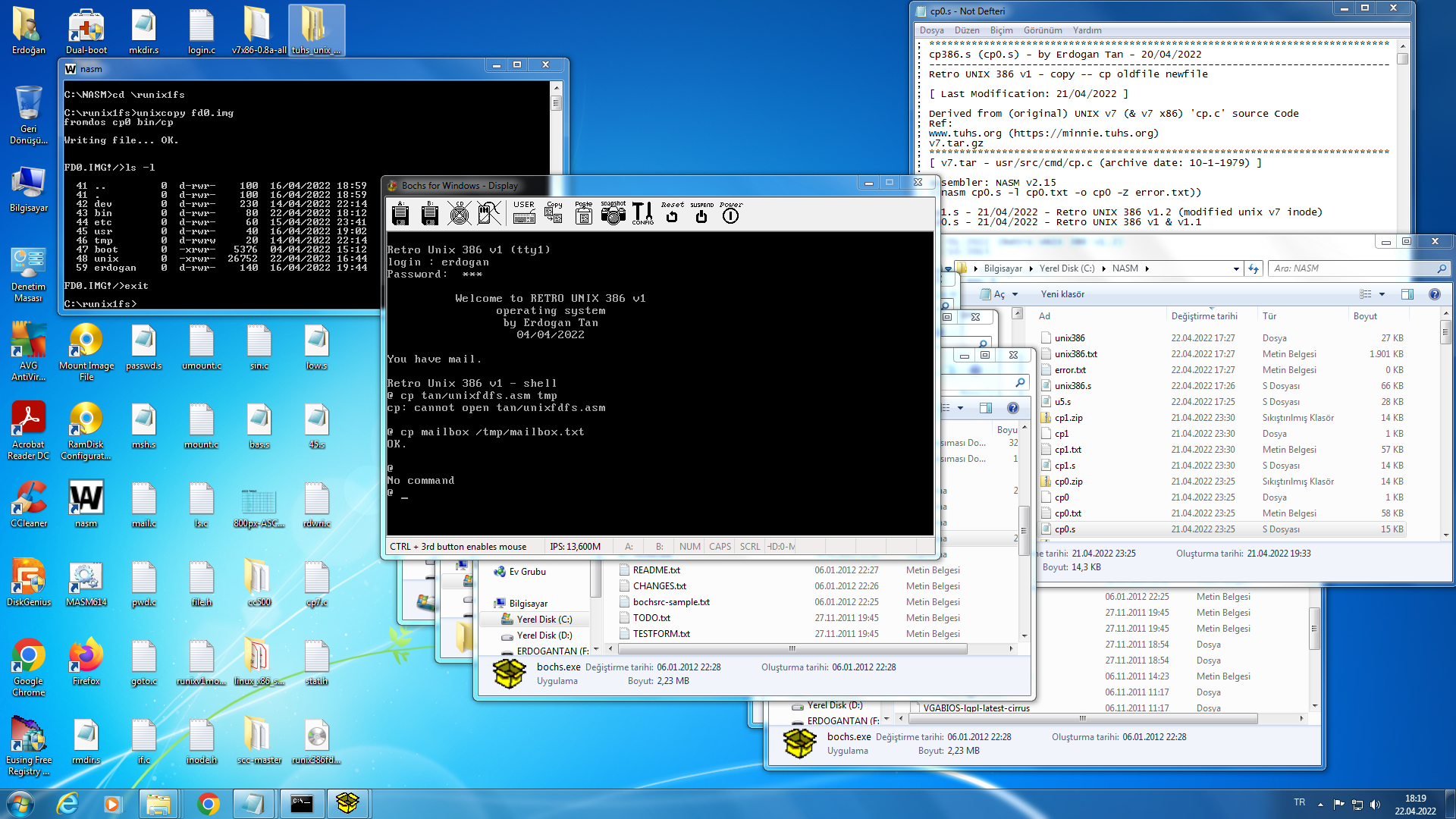Toggle the Bochs CD-ROM drive icon
Screen dimensions: 1456x819
460,214
